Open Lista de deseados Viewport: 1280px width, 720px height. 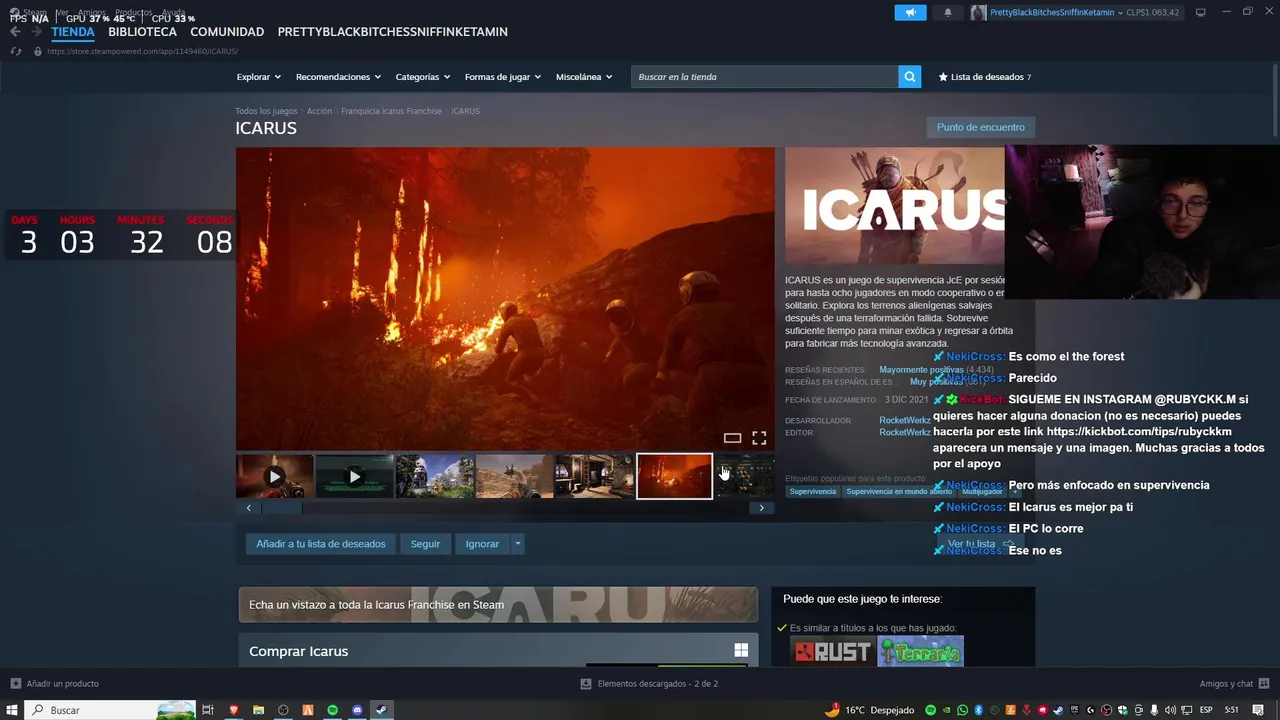(x=985, y=77)
